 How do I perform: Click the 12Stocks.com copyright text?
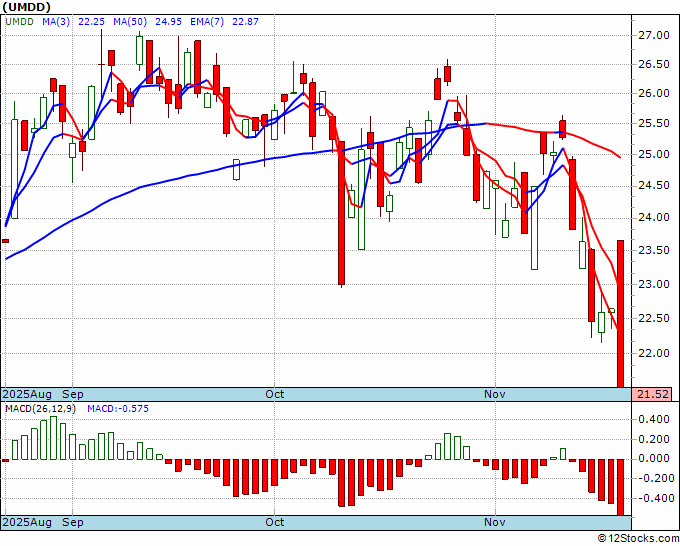pos(638,539)
